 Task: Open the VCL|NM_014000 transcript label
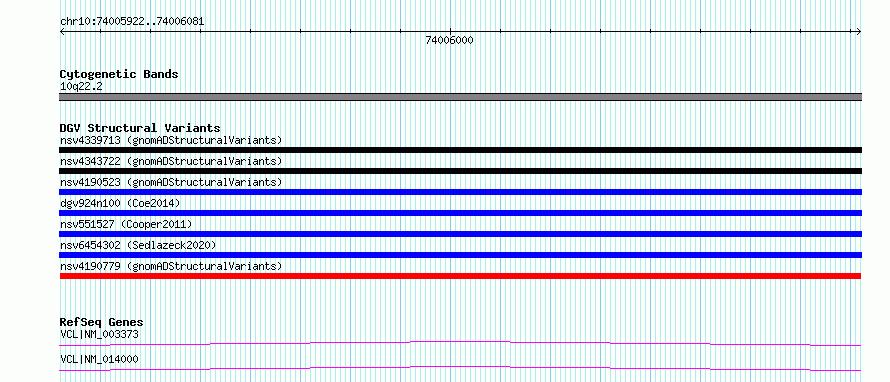click(99, 360)
